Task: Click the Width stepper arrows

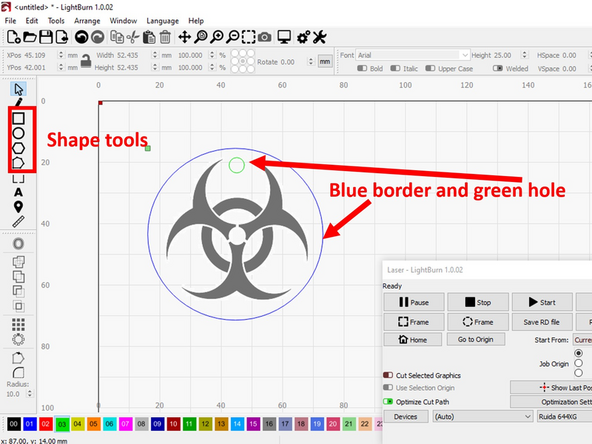Action: pyautogui.click(x=155, y=55)
